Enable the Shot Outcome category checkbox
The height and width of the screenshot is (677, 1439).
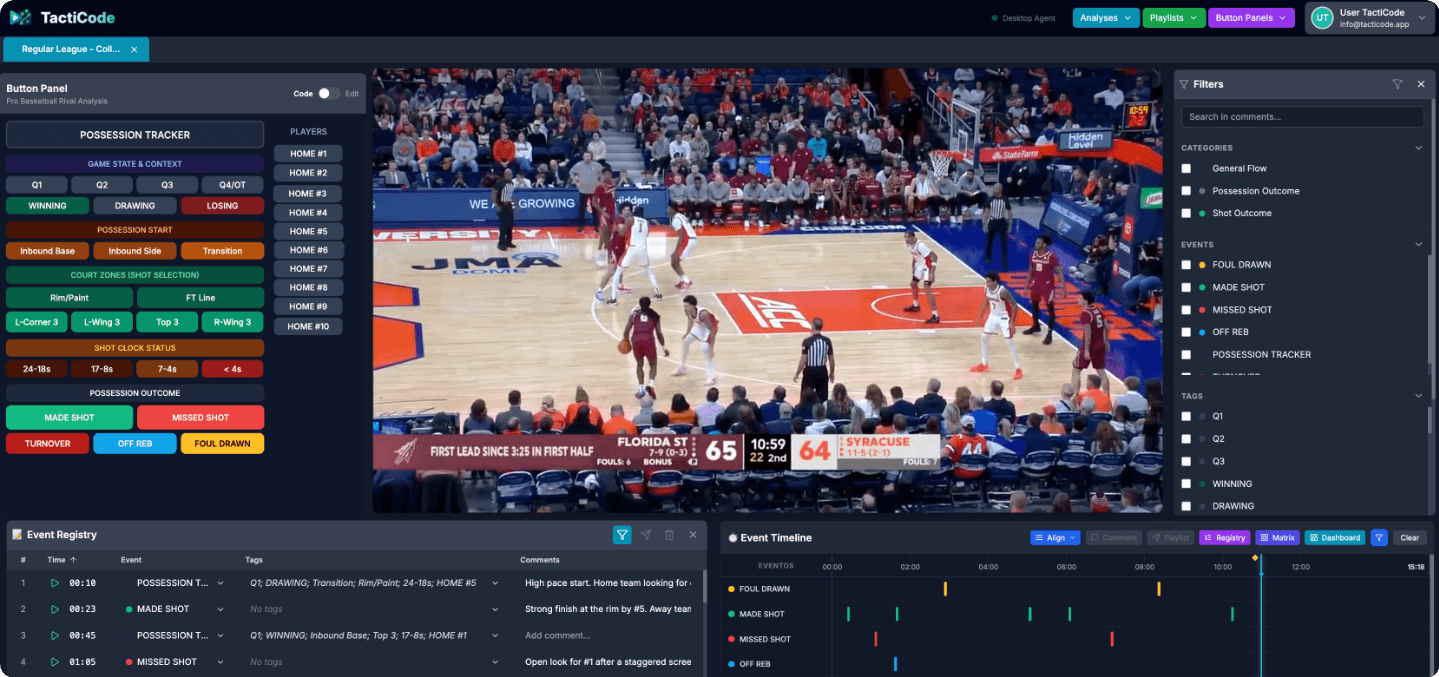[x=1186, y=213]
